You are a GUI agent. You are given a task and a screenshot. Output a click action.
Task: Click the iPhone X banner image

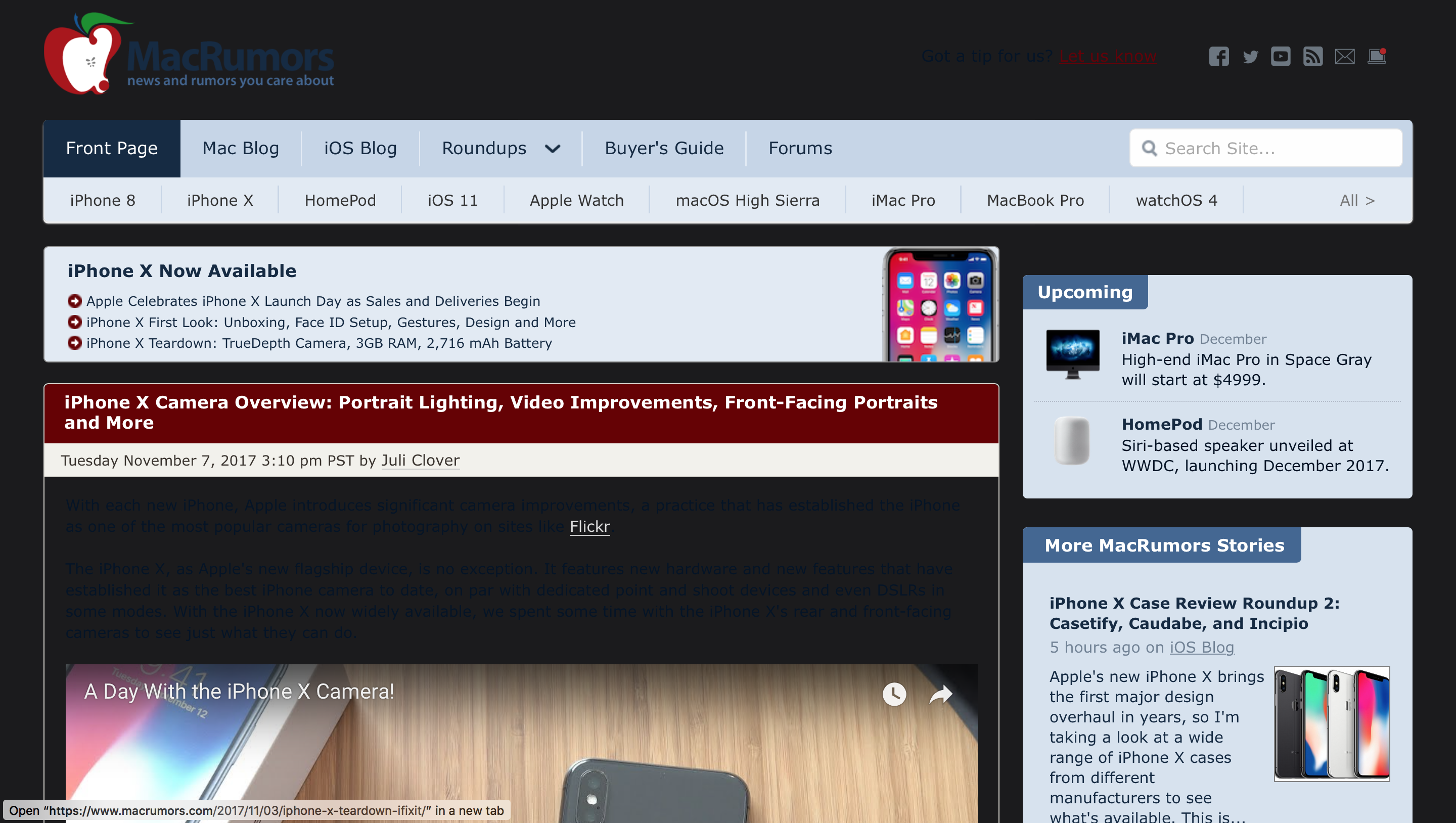click(x=940, y=305)
